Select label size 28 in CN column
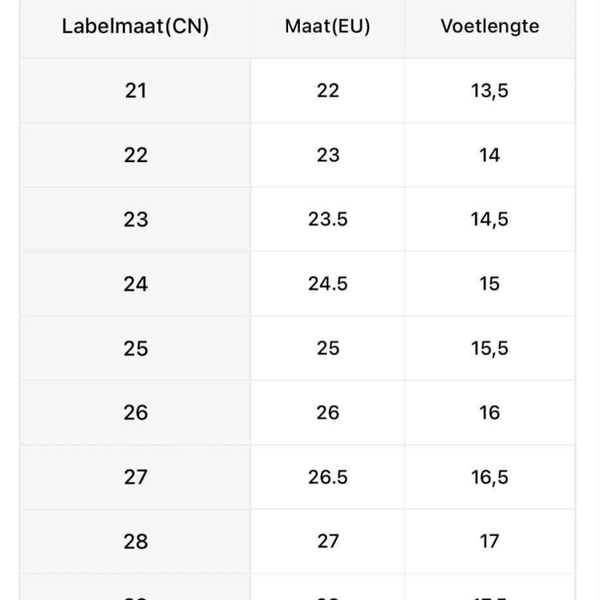Viewport: 600px width, 600px height. (135, 541)
